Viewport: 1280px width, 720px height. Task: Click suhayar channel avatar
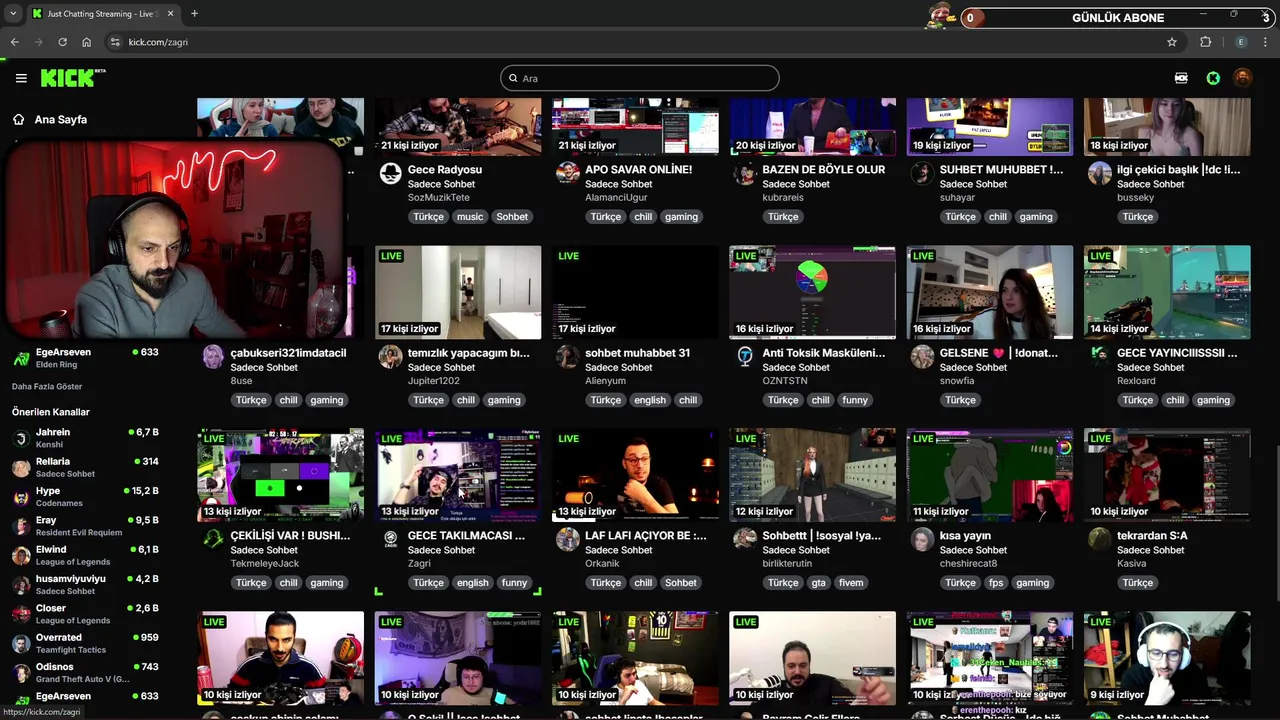(922, 173)
